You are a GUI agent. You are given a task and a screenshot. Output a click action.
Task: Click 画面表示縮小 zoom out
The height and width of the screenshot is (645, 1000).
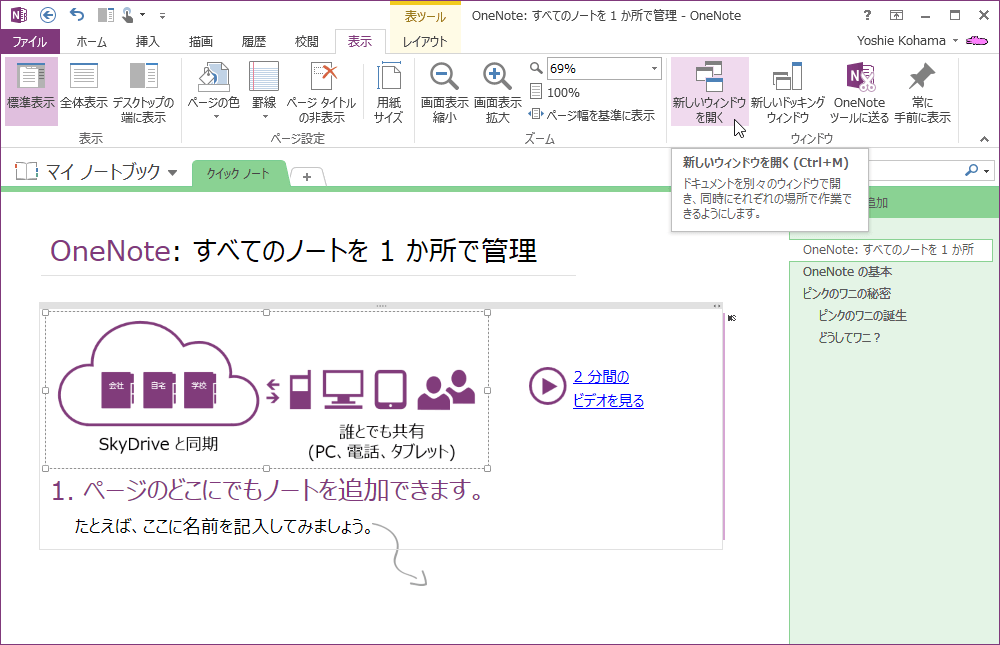pos(445,91)
